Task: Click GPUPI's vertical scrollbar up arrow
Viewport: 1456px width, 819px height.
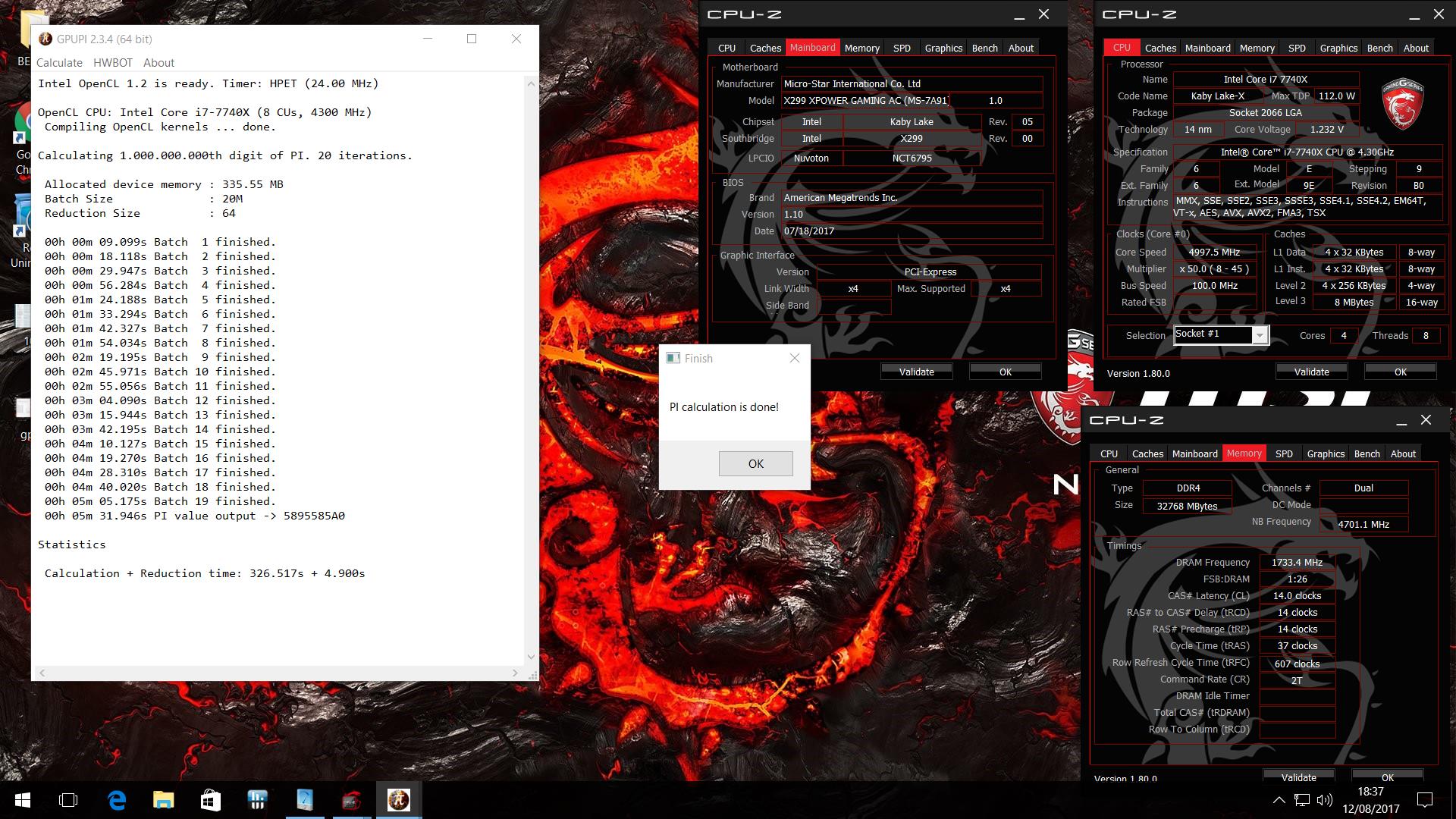Action: (531, 83)
